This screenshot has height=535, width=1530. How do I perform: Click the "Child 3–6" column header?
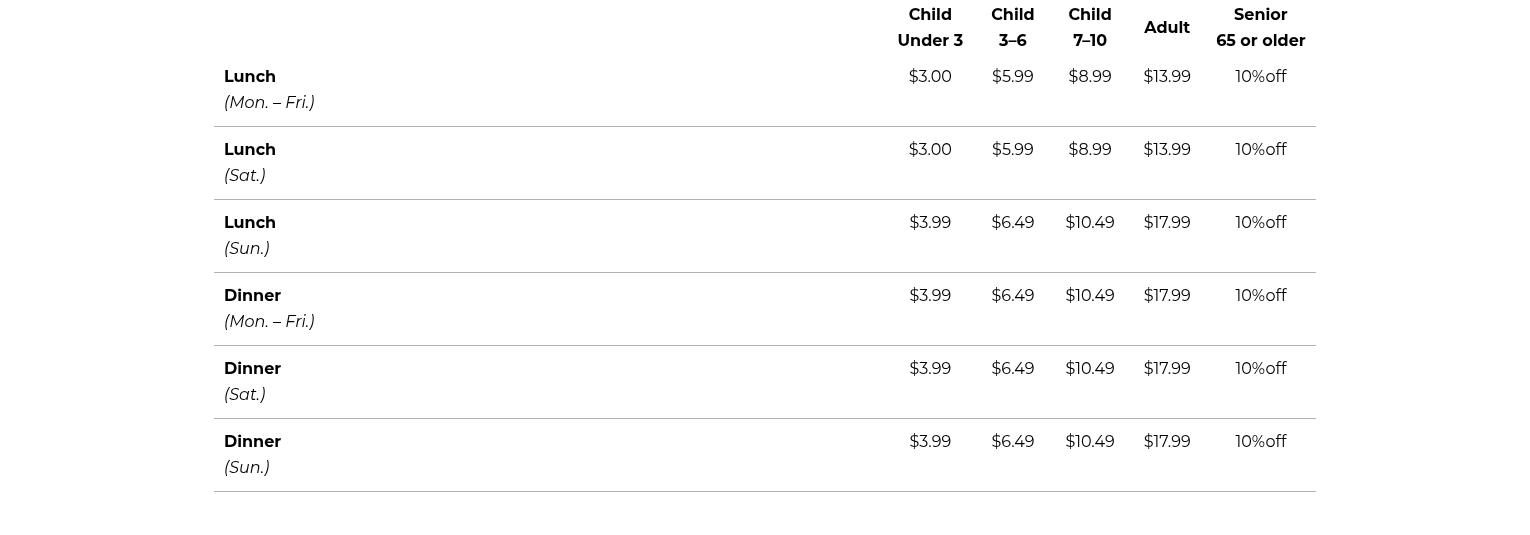point(1012,28)
